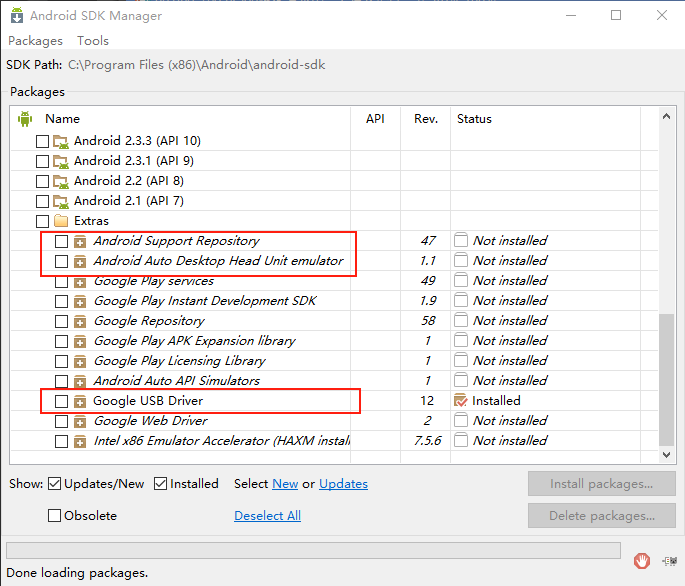
Task: Open the Tools menu
Action: pos(93,41)
